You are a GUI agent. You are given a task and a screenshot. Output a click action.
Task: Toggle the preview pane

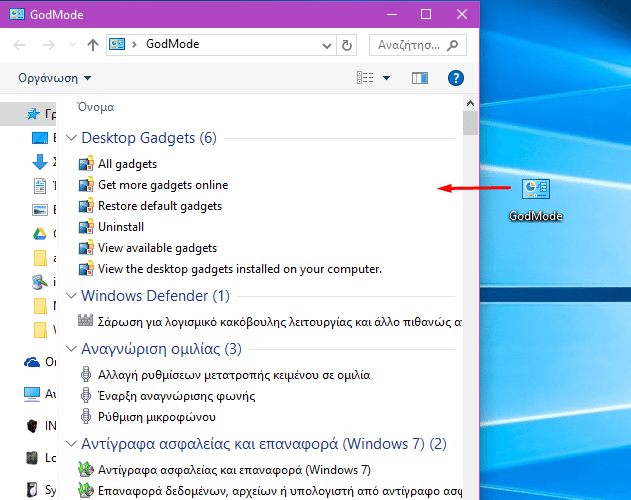point(420,78)
